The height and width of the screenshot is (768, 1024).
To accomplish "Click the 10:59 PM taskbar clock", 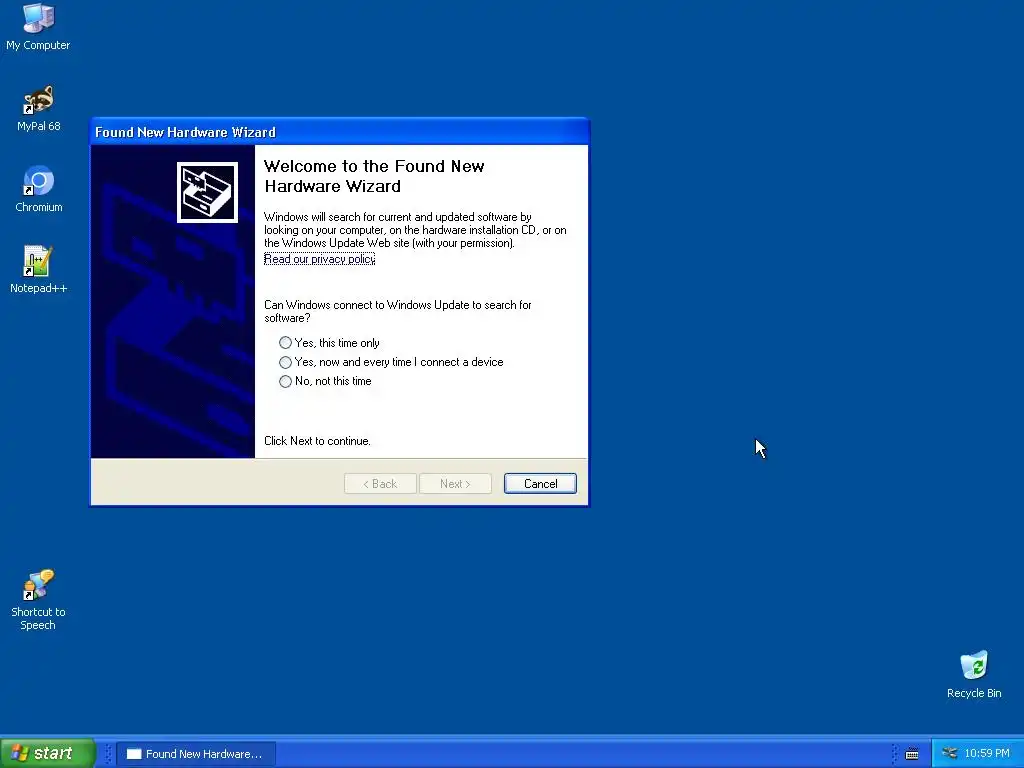I will [987, 754].
